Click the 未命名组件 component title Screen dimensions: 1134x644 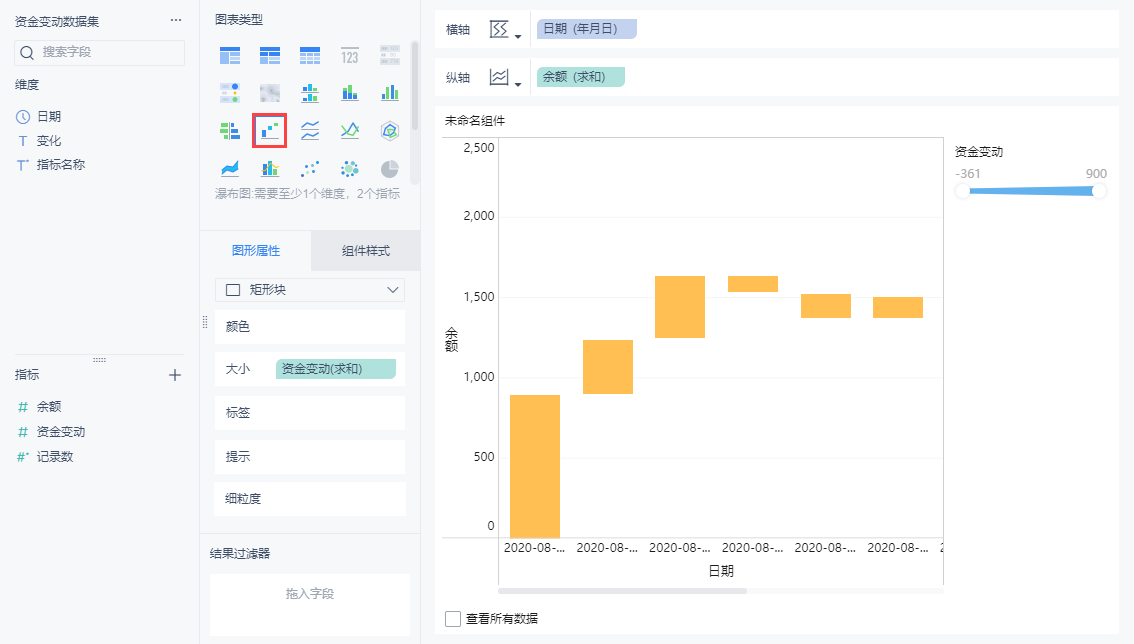474,121
